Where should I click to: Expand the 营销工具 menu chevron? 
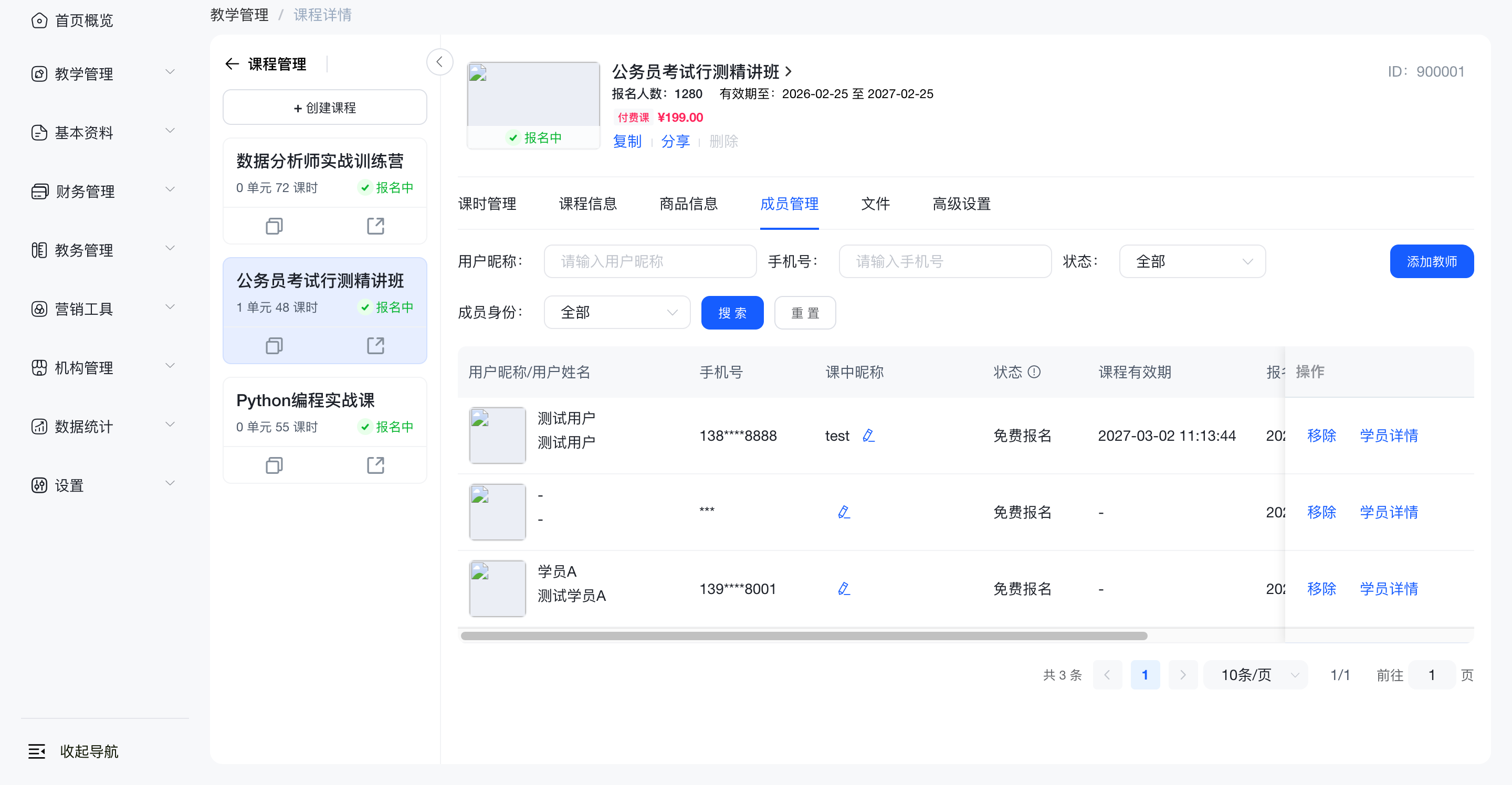pos(170,307)
